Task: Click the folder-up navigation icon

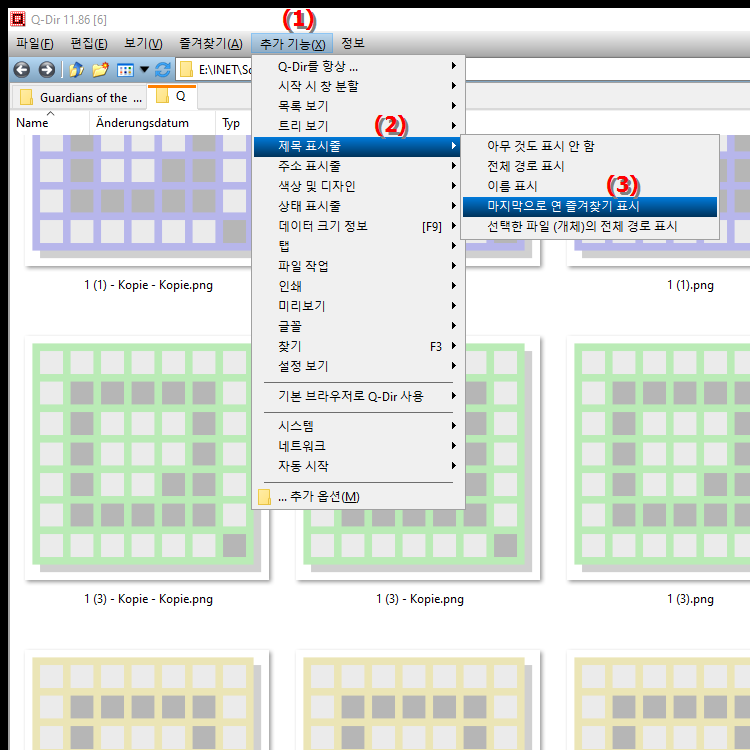Action: (x=76, y=70)
